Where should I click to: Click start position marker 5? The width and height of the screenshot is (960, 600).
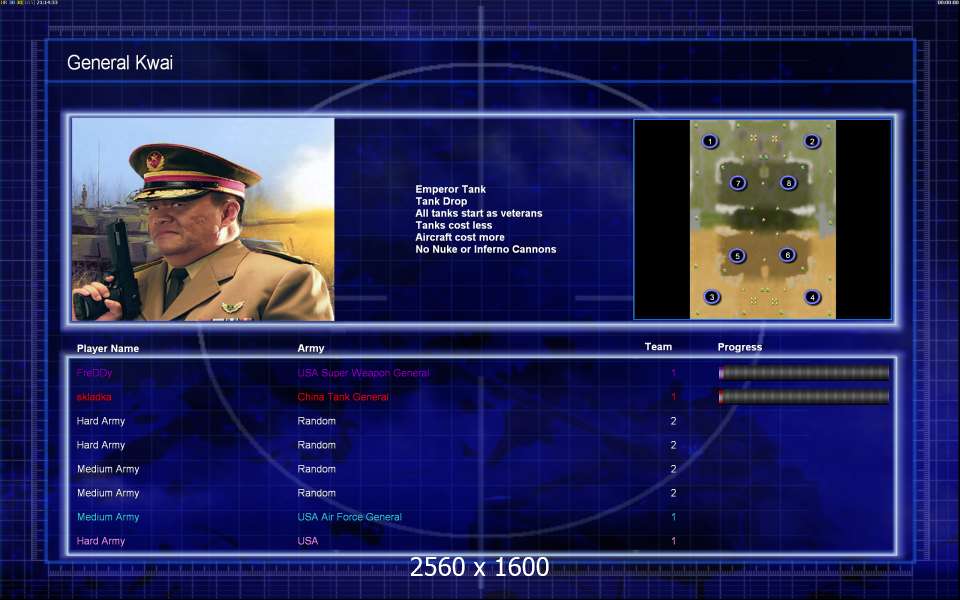click(x=737, y=256)
